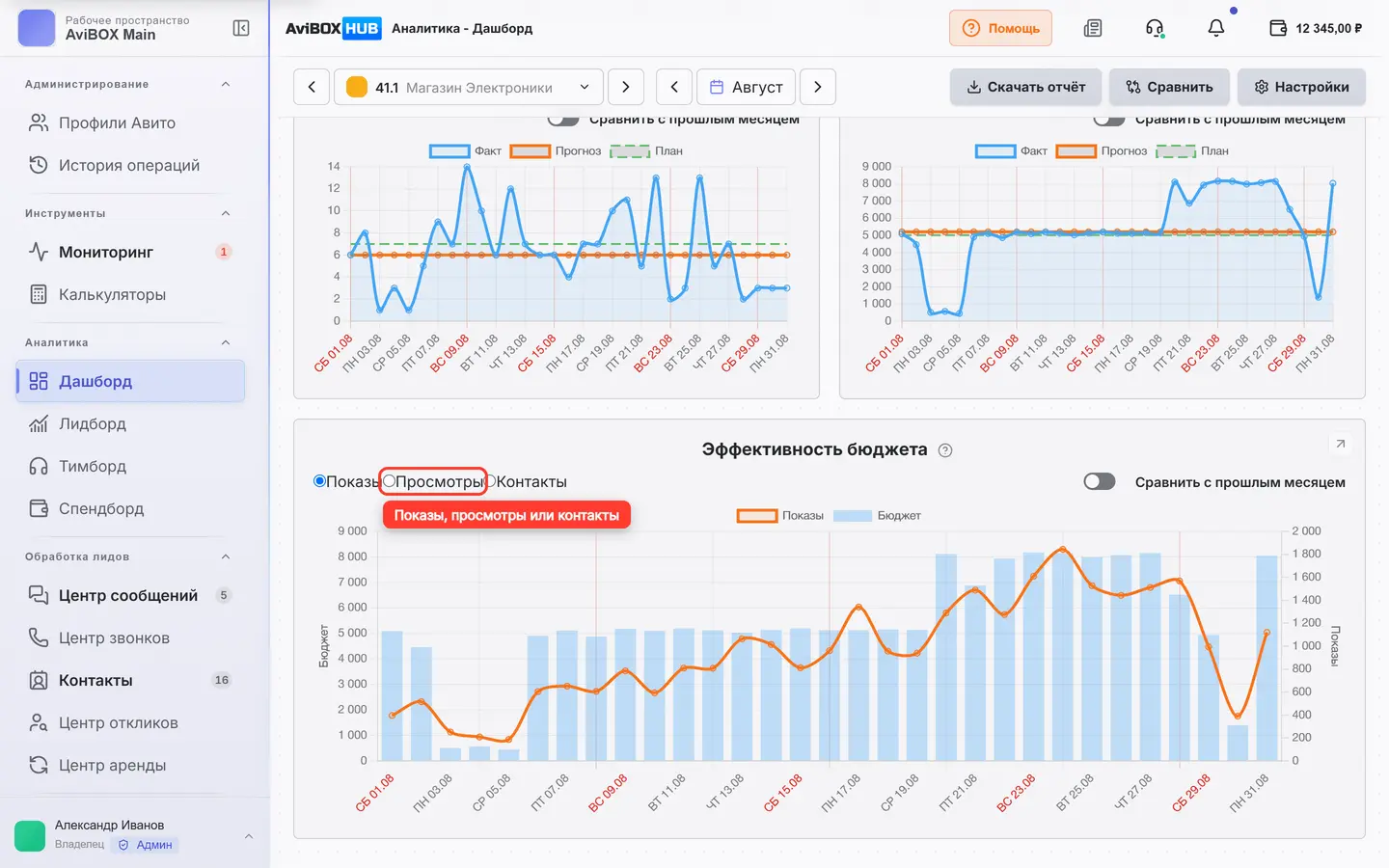The height and width of the screenshot is (868, 1389).
Task: Collapse the sidebar using the panel icon
Action: point(241,28)
